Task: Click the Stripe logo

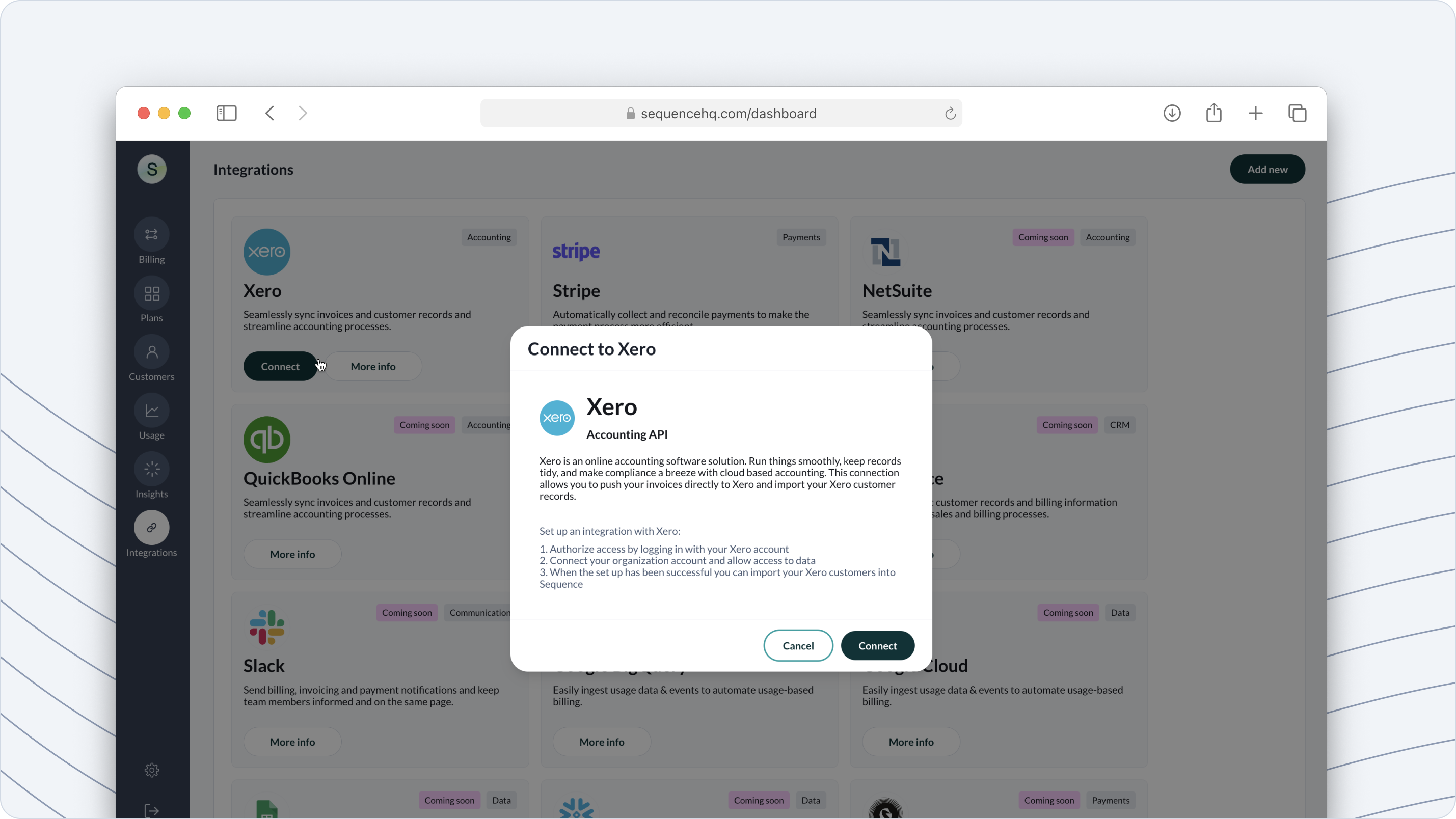Action: coord(576,252)
